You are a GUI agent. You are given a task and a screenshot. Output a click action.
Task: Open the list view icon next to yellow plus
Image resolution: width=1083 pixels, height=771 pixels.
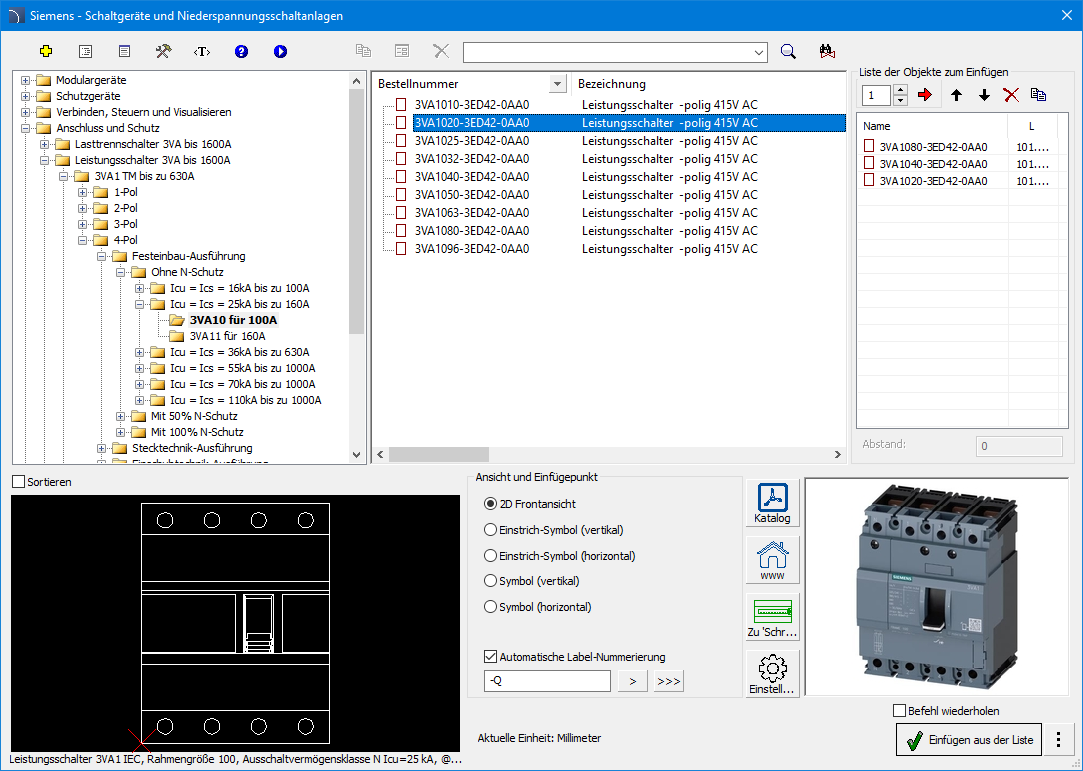point(86,51)
